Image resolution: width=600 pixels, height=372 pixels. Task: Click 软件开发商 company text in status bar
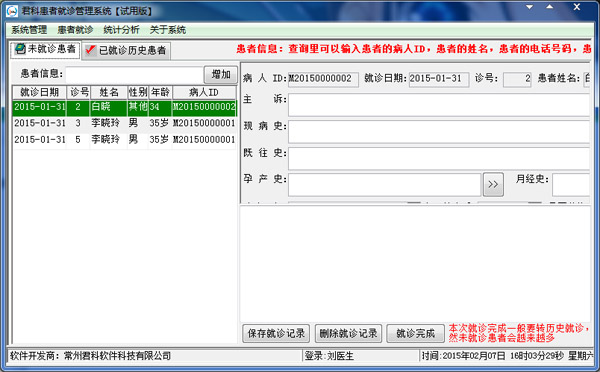point(90,356)
